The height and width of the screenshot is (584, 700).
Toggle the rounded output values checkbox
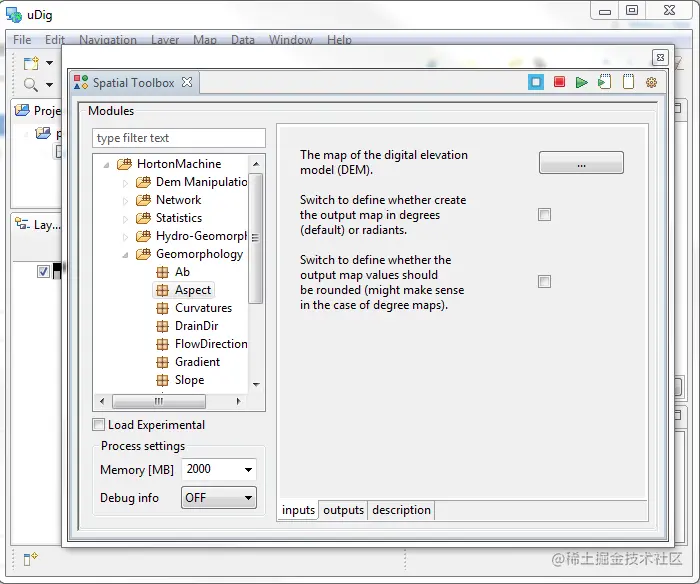tap(544, 282)
